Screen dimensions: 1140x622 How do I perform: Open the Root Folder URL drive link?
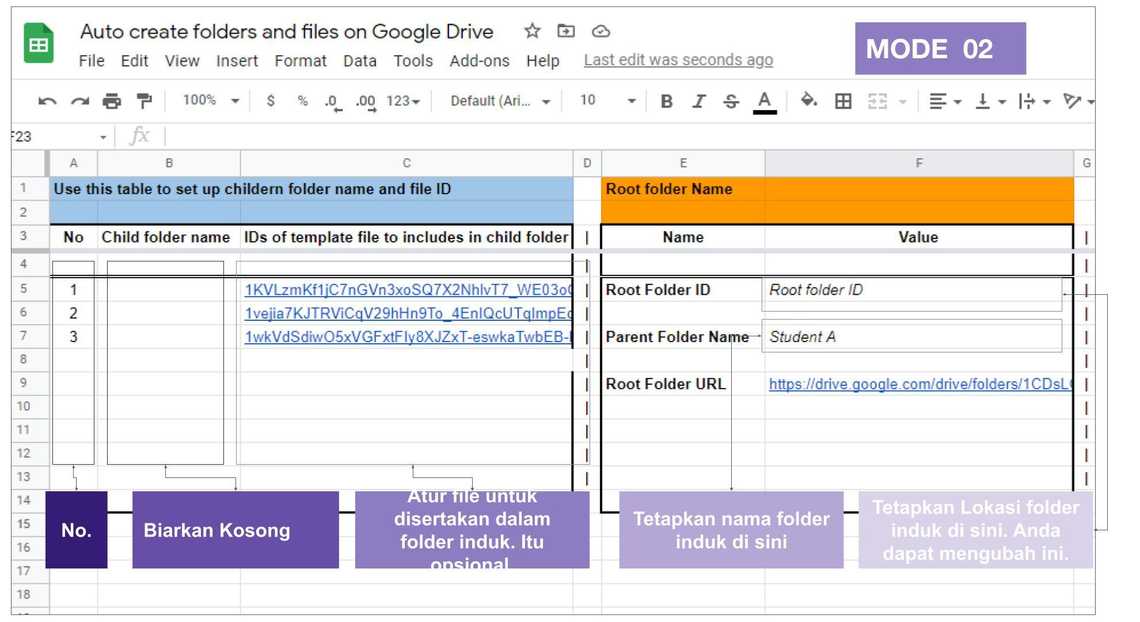tap(918, 384)
